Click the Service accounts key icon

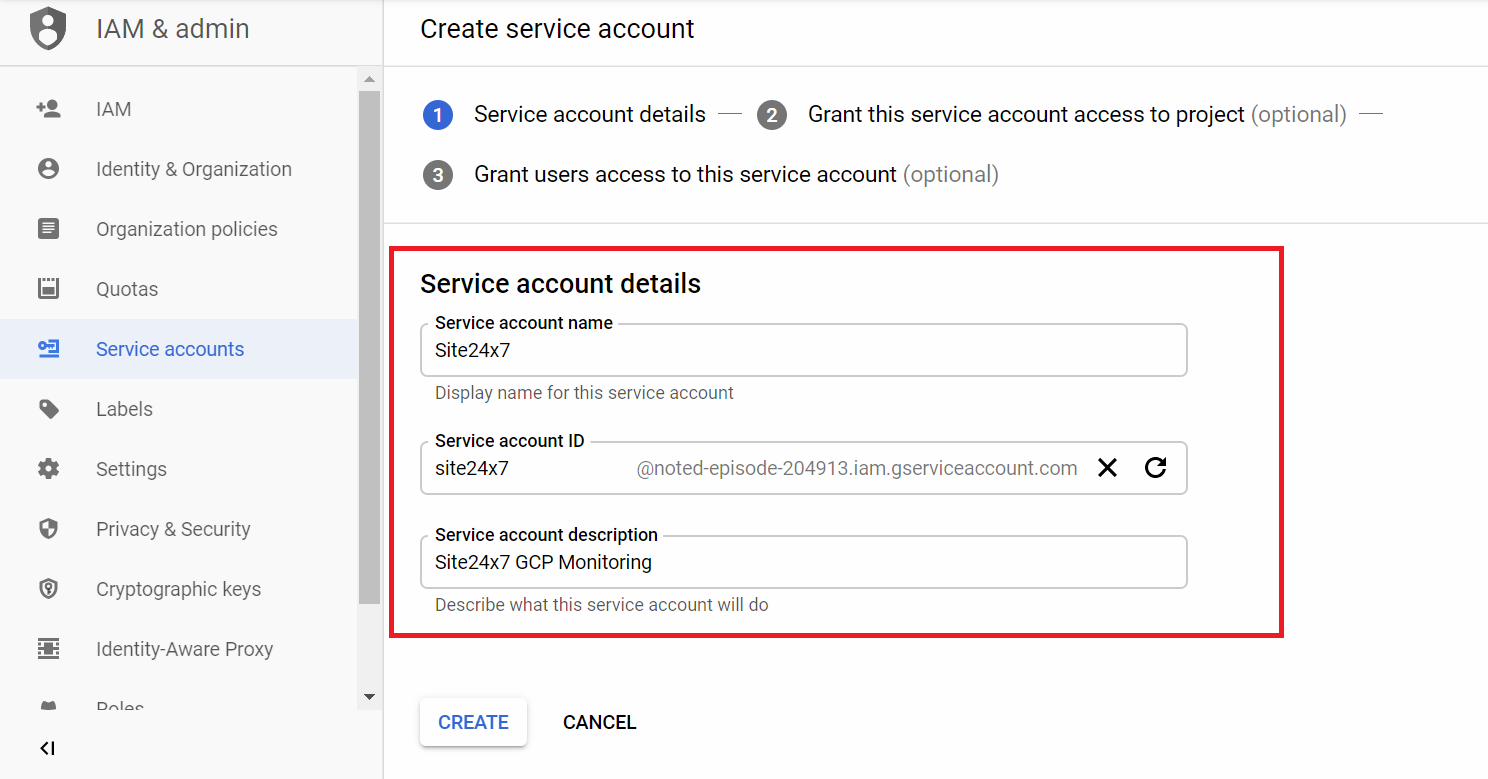(48, 349)
